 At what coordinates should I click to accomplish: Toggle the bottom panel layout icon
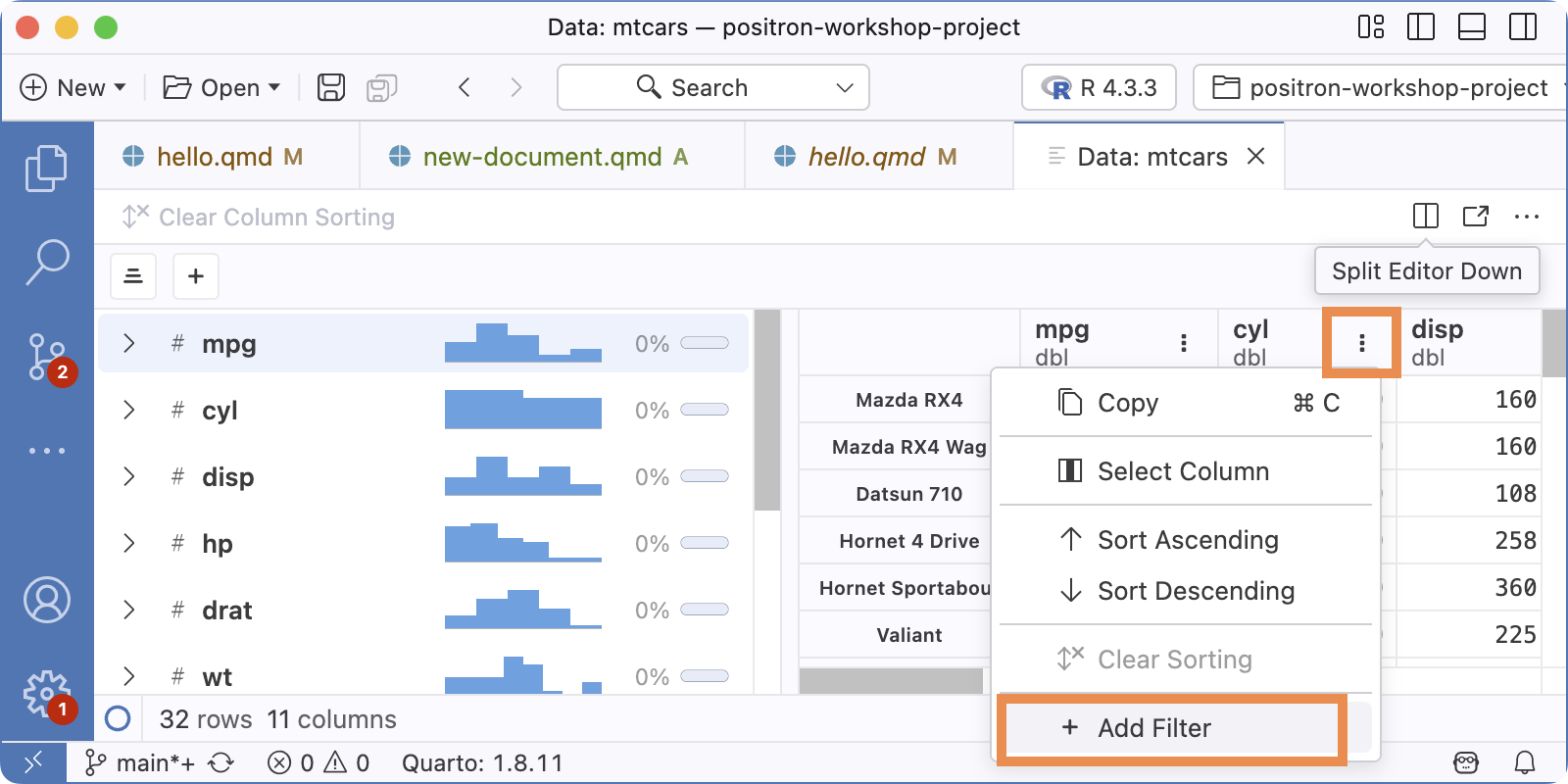[1472, 26]
